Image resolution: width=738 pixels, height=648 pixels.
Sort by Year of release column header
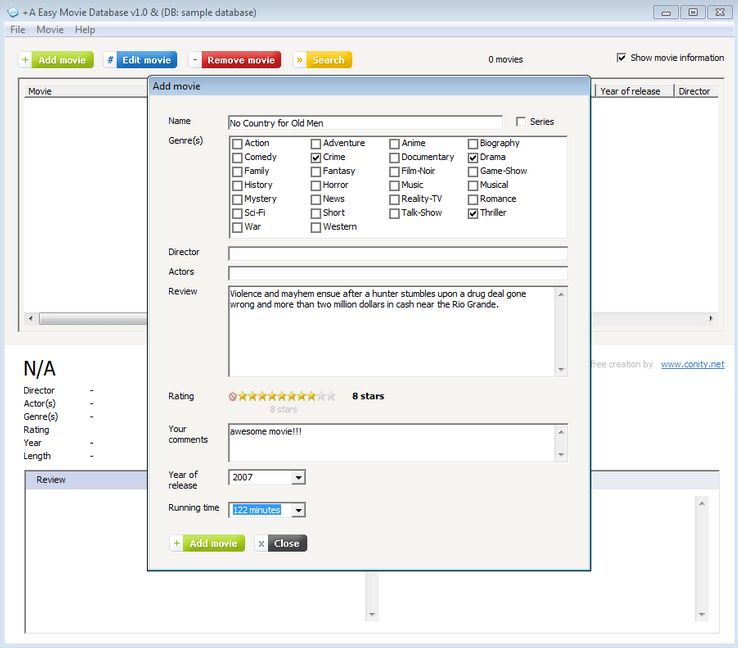(634, 91)
